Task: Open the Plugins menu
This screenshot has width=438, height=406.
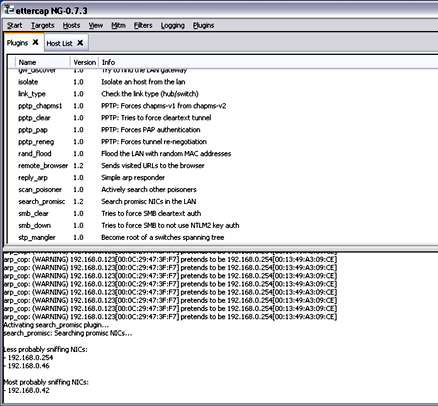Action: coord(203,25)
